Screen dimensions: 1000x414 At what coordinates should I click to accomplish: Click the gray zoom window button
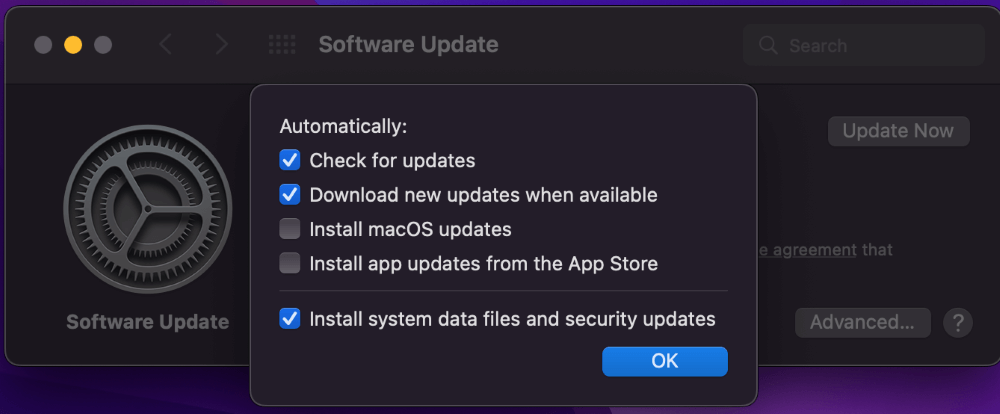(103, 45)
